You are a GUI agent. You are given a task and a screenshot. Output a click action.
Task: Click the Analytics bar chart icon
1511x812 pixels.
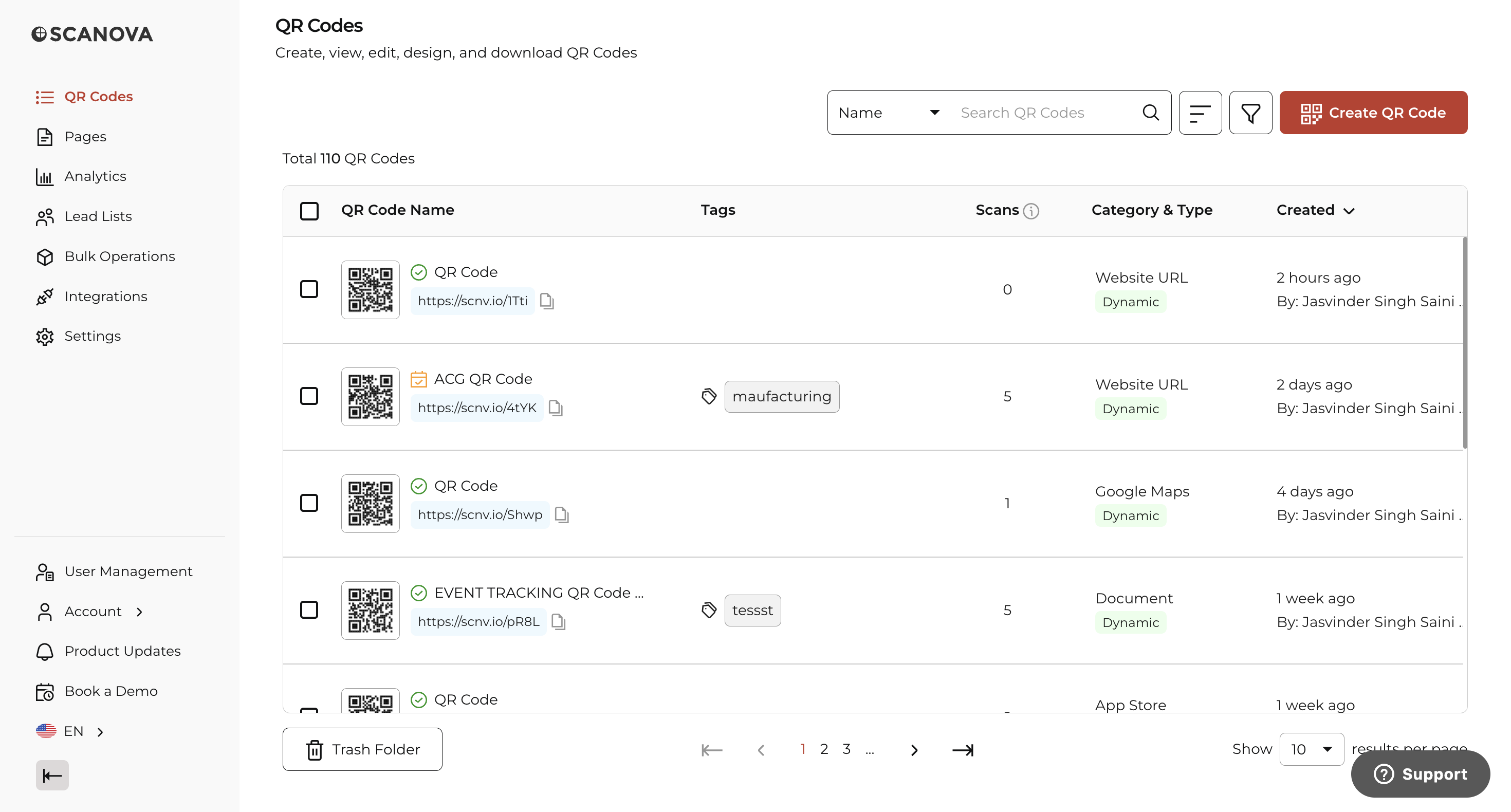click(x=45, y=177)
